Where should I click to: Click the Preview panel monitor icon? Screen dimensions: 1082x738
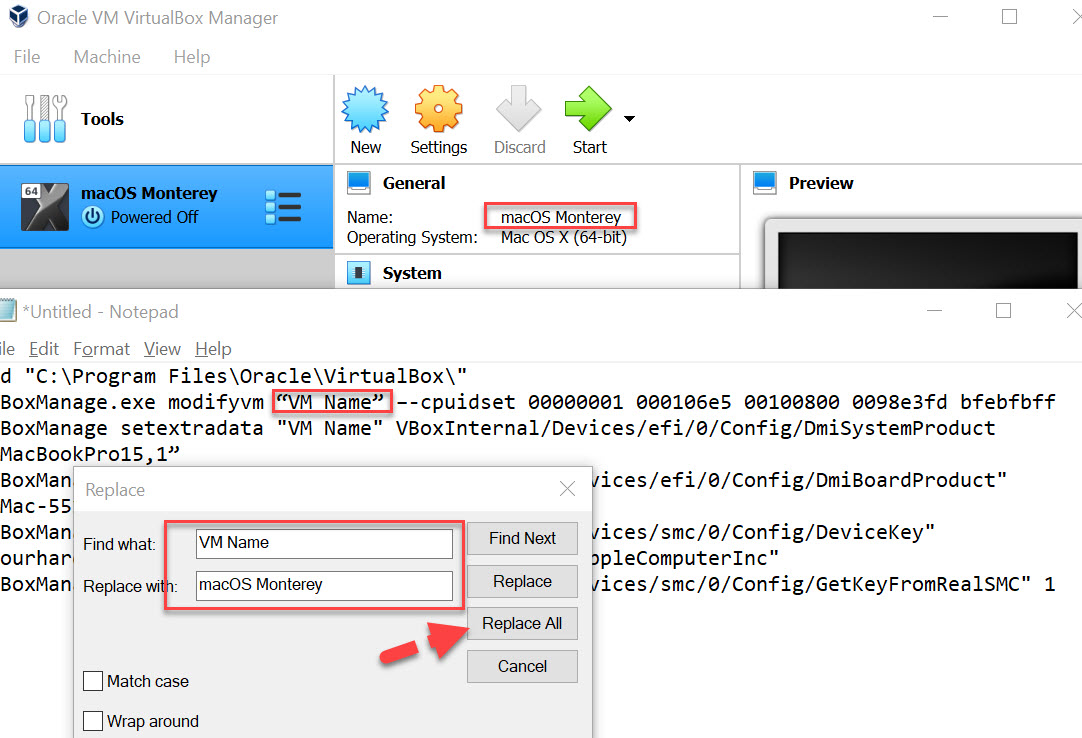click(x=765, y=183)
